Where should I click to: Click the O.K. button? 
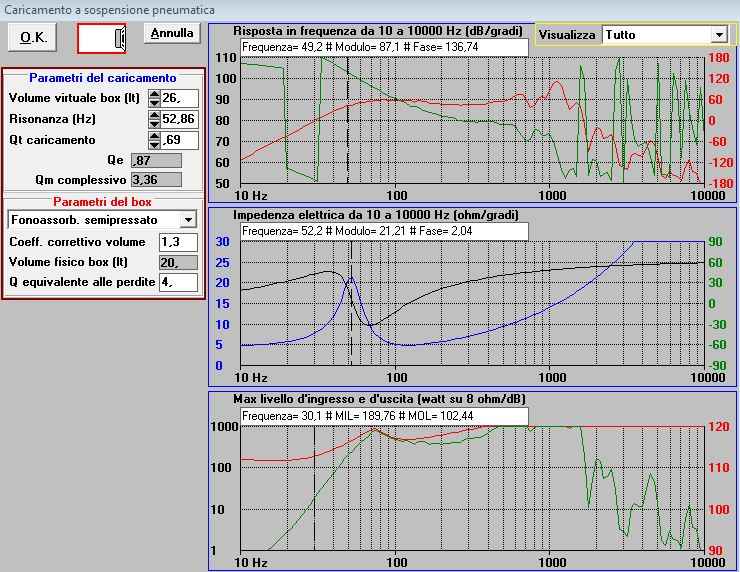tap(33, 37)
